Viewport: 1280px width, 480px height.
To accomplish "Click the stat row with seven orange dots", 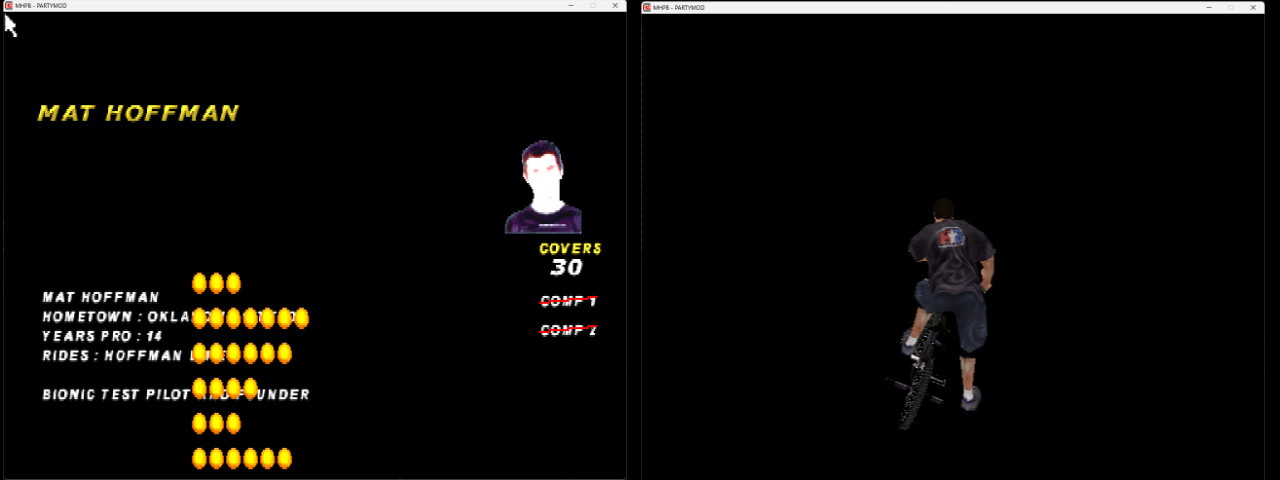I will [250, 318].
